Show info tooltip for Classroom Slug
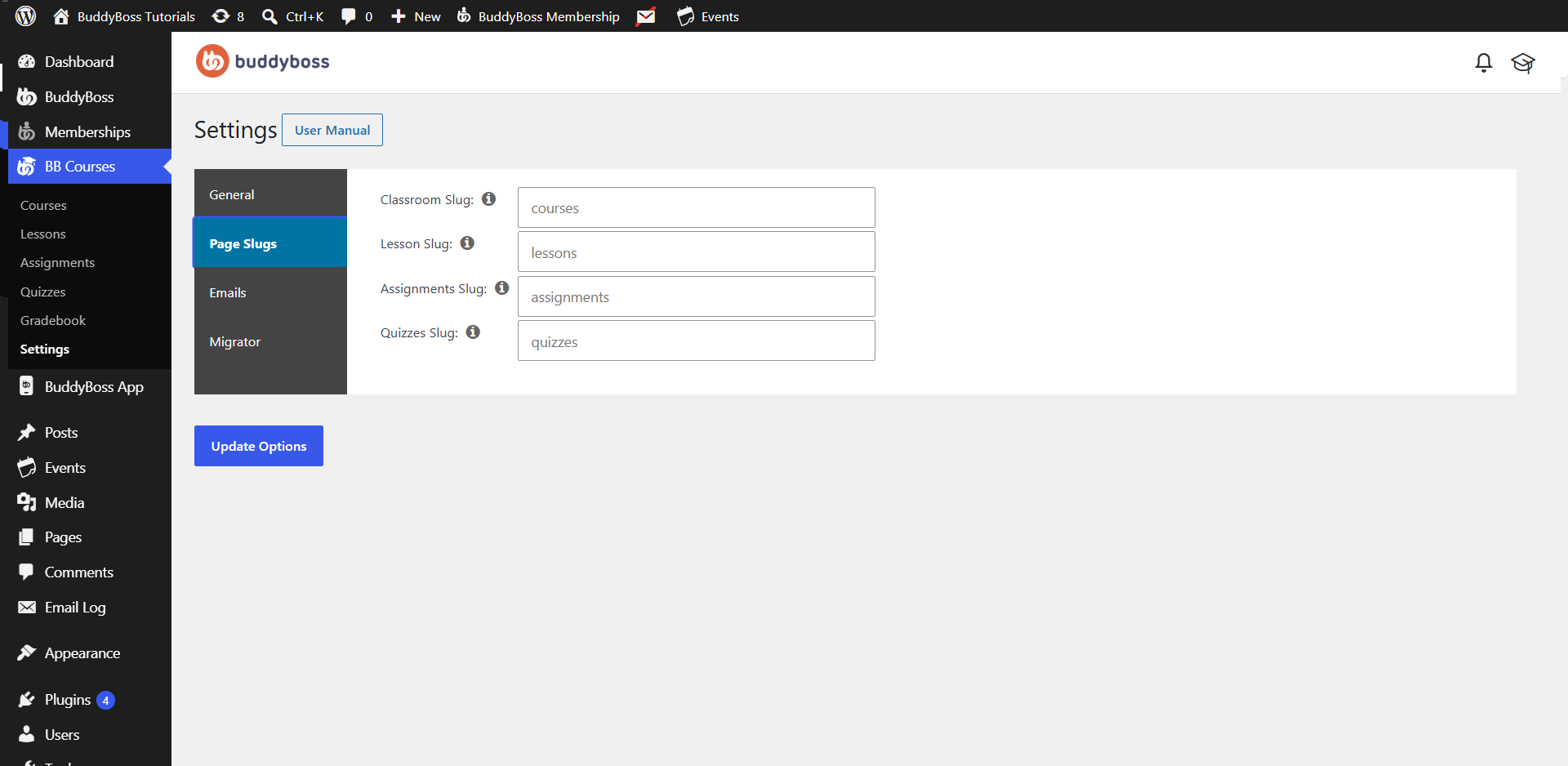1568x766 pixels. [x=488, y=198]
